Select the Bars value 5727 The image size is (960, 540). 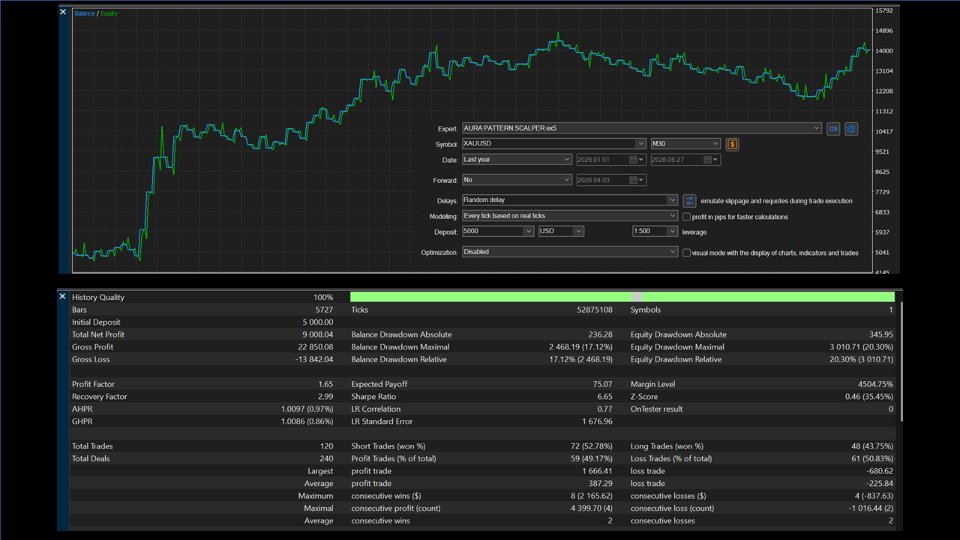(324, 310)
